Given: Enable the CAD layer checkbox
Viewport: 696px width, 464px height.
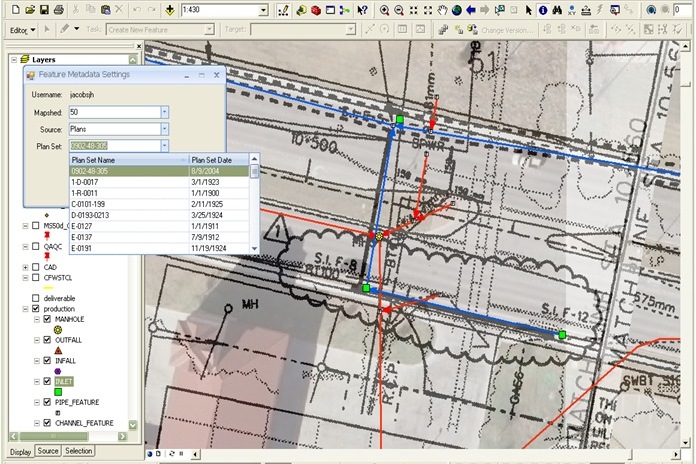Looking at the screenshot, I should (x=36, y=267).
